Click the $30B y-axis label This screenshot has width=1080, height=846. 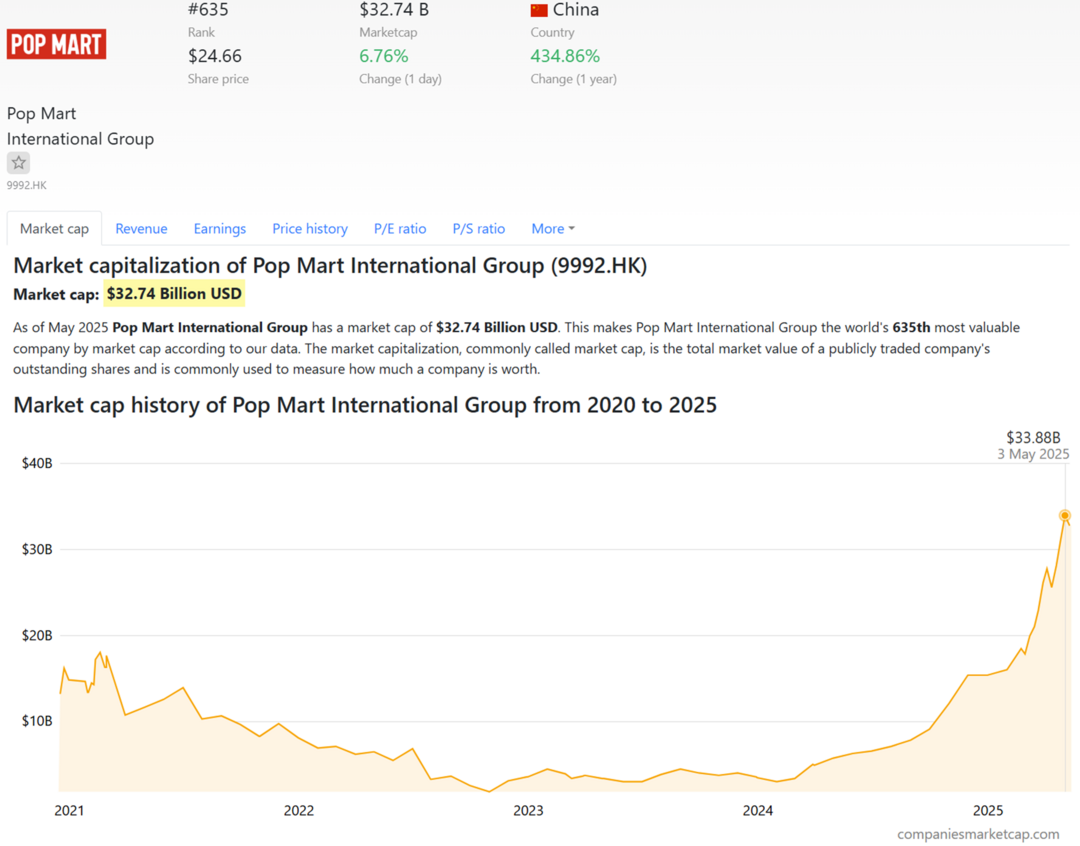(x=37, y=549)
